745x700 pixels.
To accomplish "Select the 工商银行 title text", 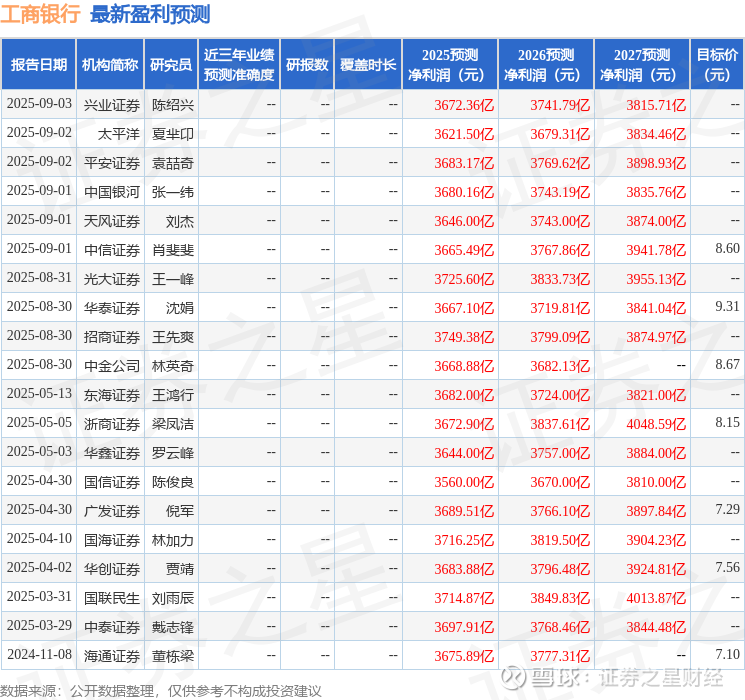I will [40, 14].
